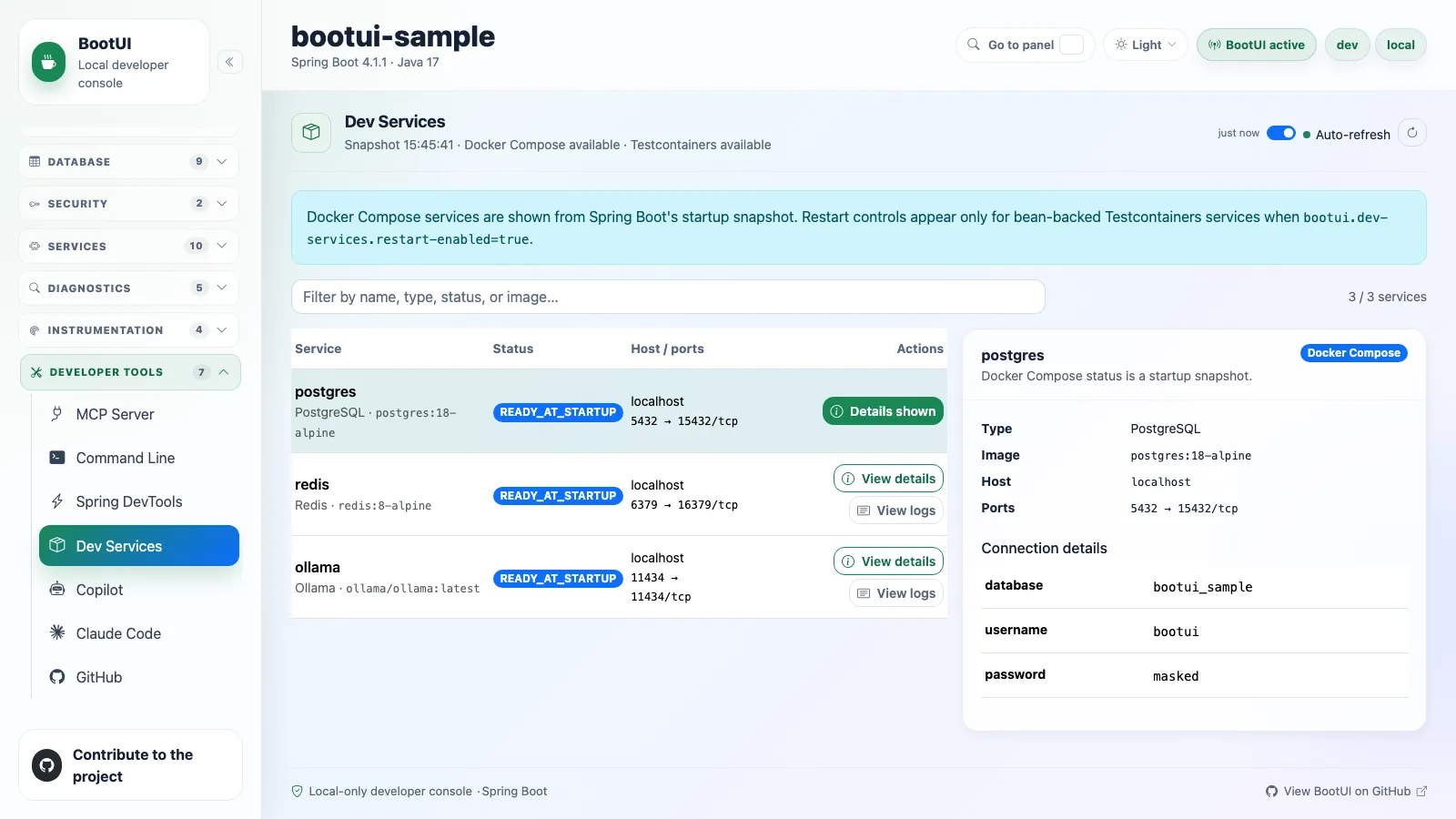Click the Diagnostics magnifier icon
This screenshot has height=819, width=1456.
pyautogui.click(x=35, y=288)
